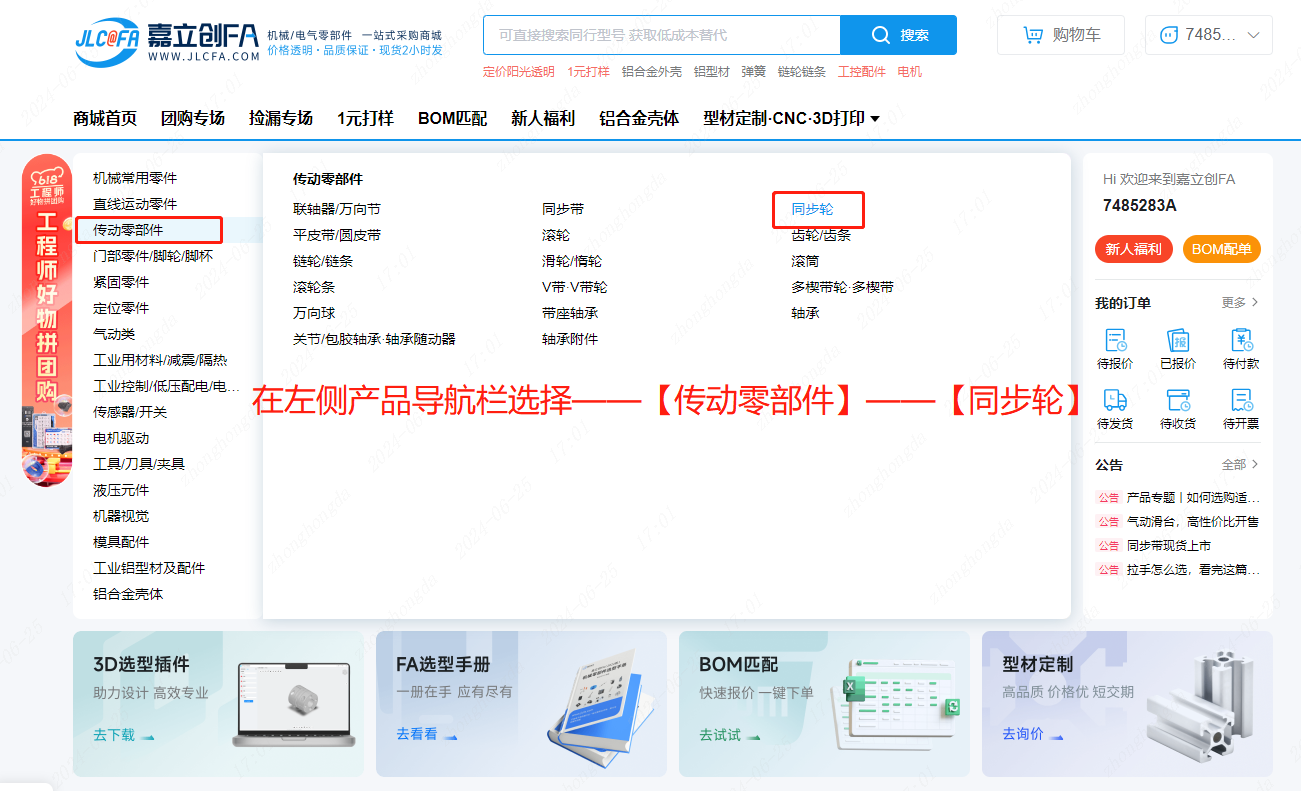Open 团购专场 nav item
This screenshot has height=791, width=1301.
click(193, 118)
